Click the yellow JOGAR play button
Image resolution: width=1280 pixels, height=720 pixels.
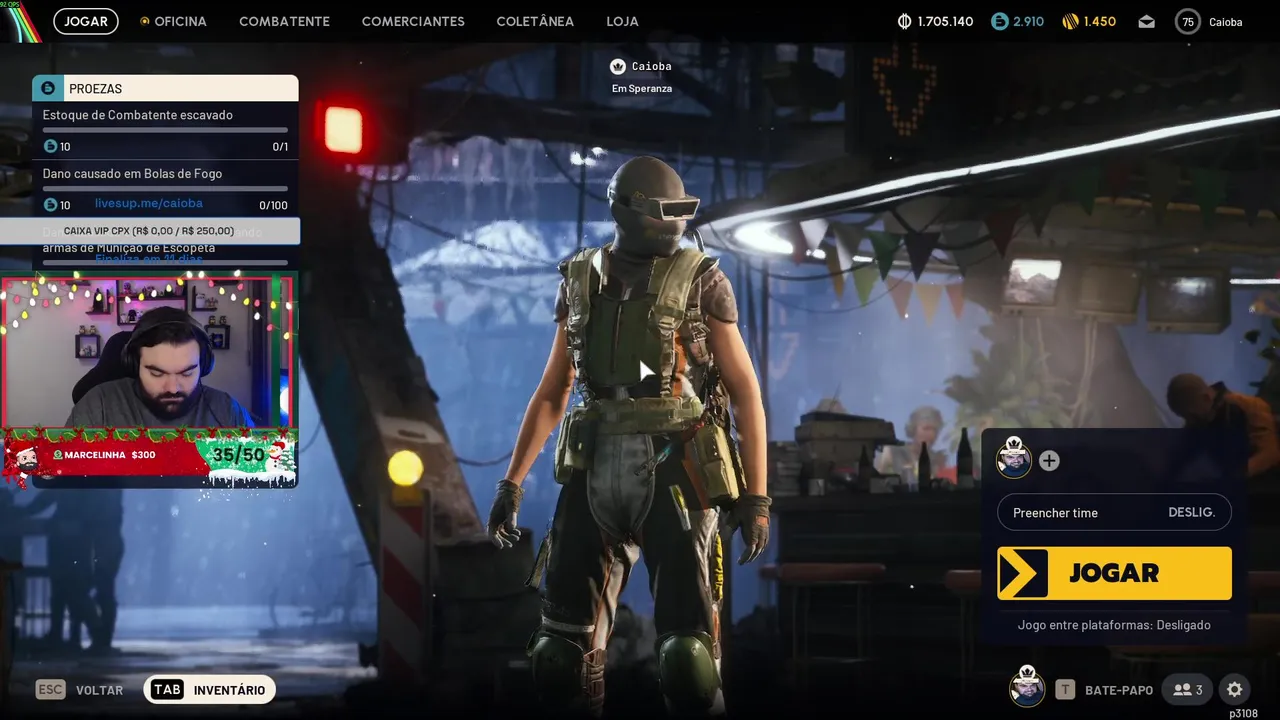tap(1114, 573)
